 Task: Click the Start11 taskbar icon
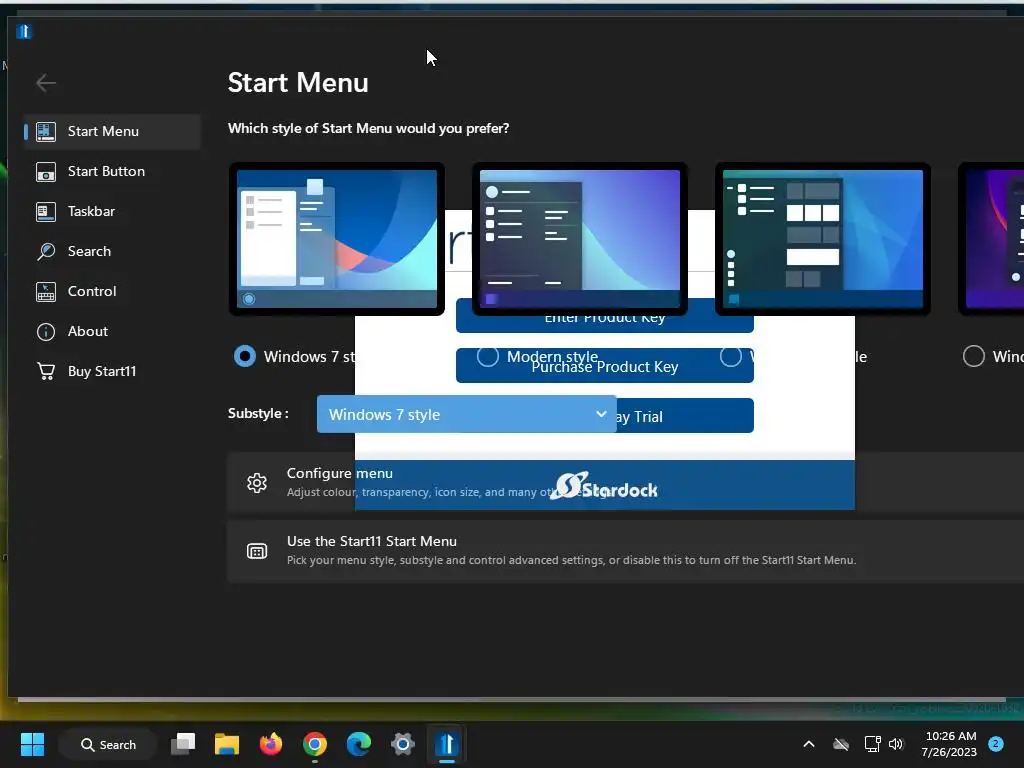447,744
